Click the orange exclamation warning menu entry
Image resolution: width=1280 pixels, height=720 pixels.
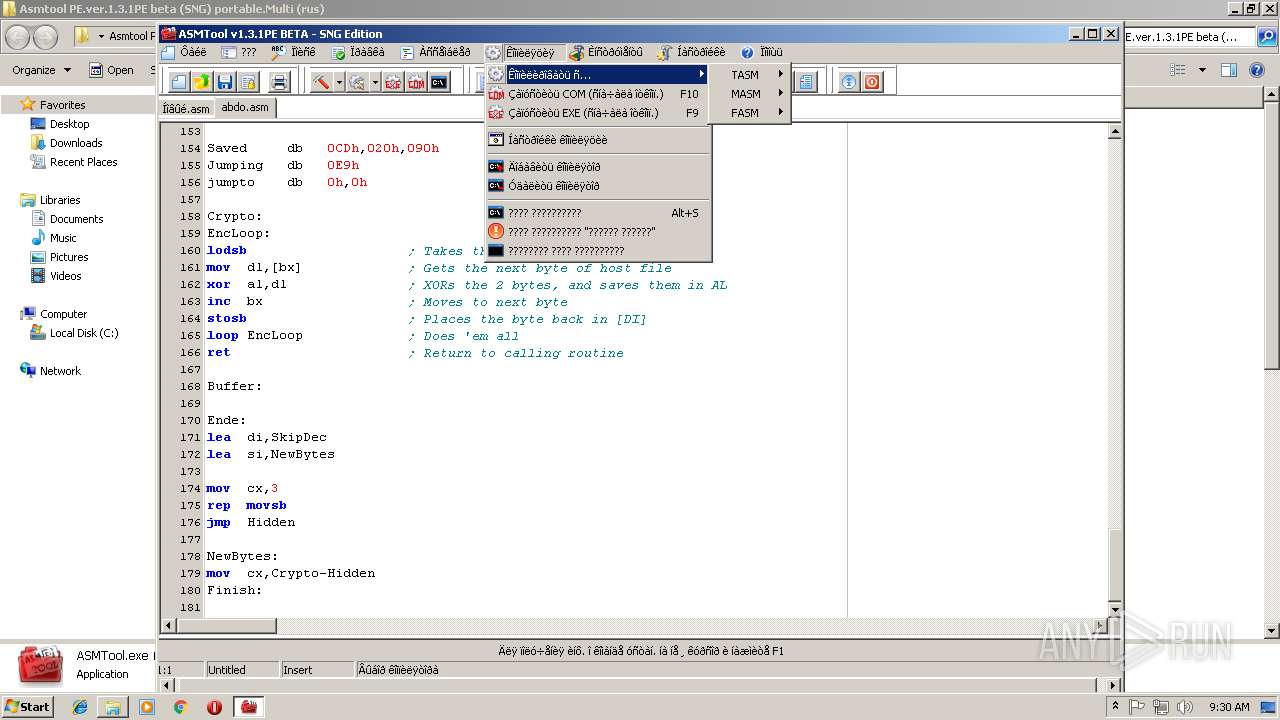coord(598,232)
